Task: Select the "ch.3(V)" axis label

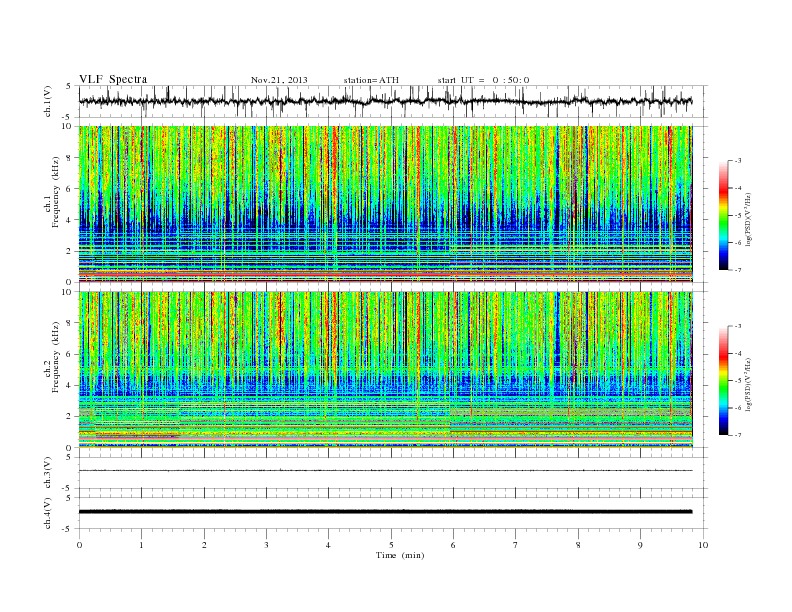Action: [x=48, y=473]
